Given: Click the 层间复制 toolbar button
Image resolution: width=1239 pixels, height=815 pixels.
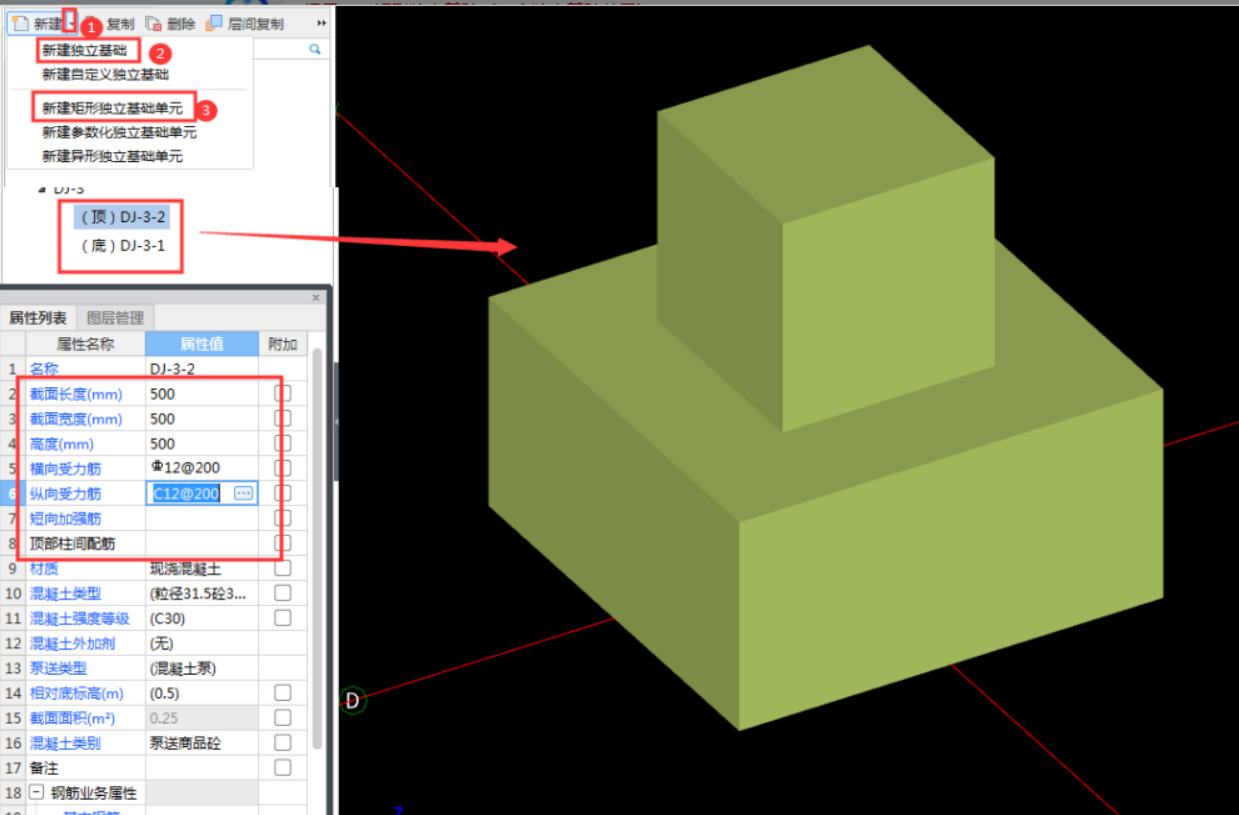Looking at the screenshot, I should click(x=246, y=23).
